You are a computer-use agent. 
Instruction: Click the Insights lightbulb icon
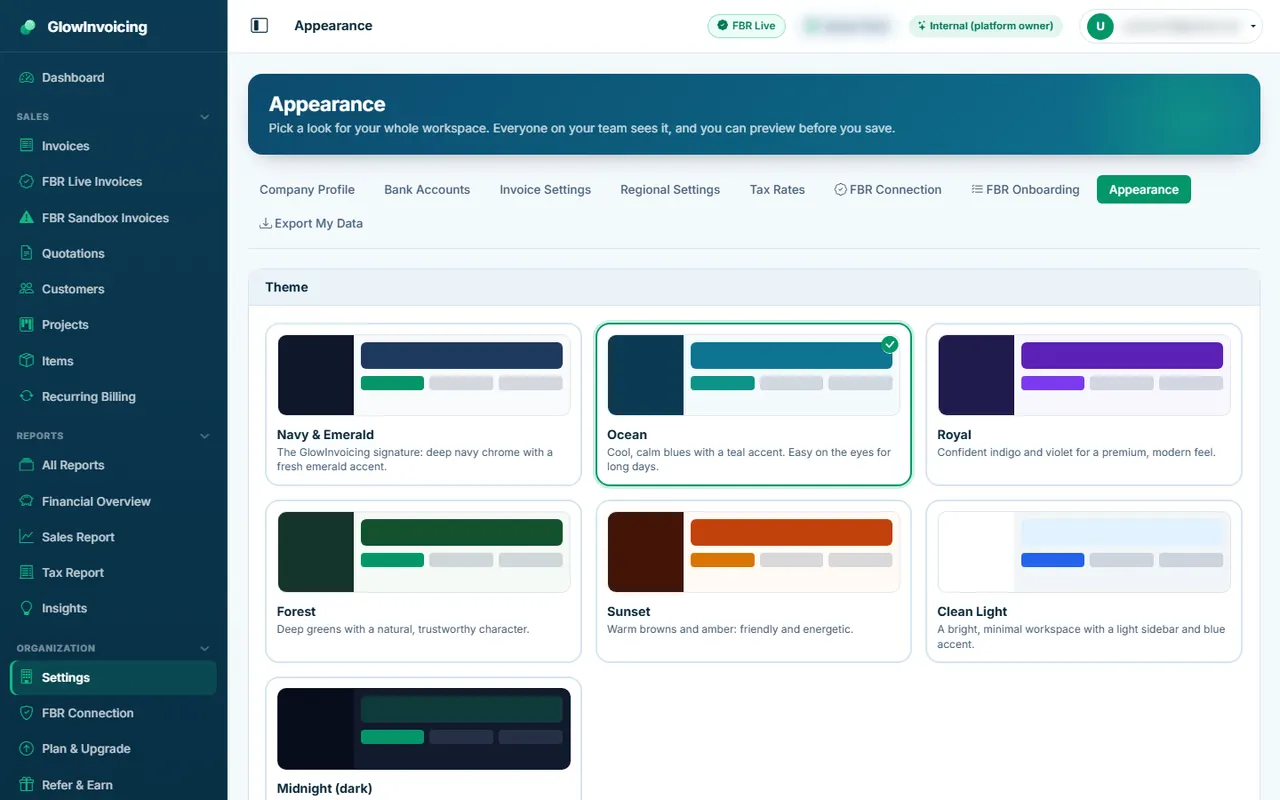27,608
